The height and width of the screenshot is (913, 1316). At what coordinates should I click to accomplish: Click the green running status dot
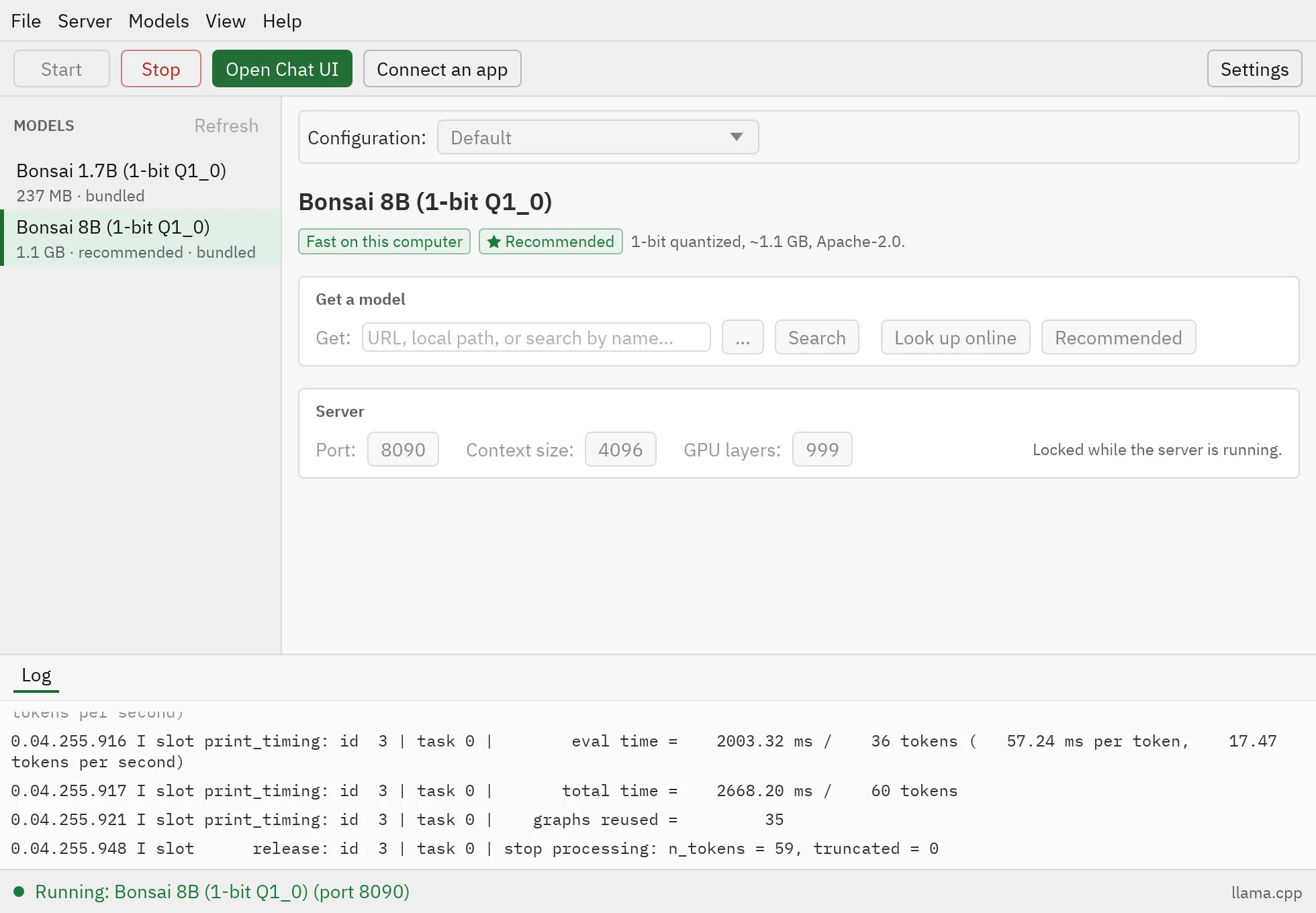point(19,892)
